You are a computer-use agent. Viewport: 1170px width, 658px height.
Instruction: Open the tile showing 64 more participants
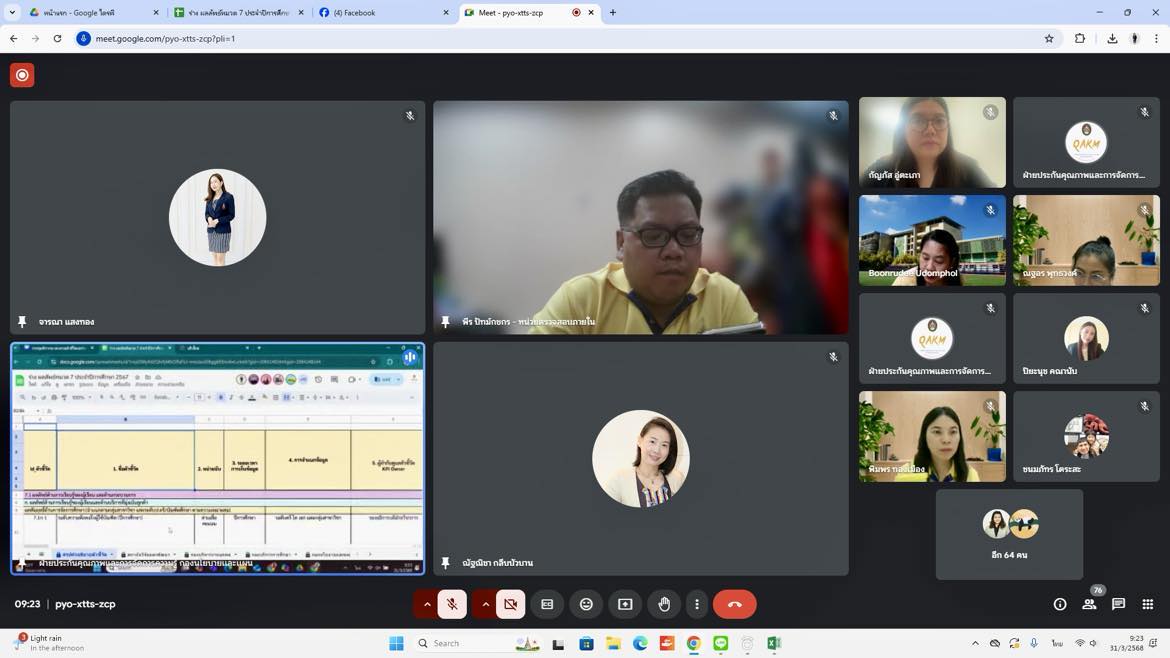click(x=1009, y=534)
